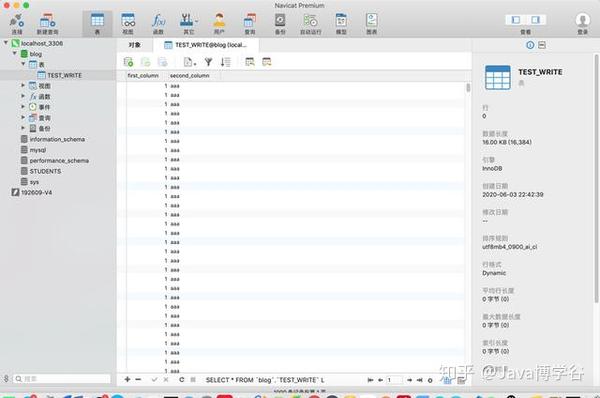Viewport: 600px width, 398px height.
Task: Toggle the right info panel view button
Action: [535, 20]
